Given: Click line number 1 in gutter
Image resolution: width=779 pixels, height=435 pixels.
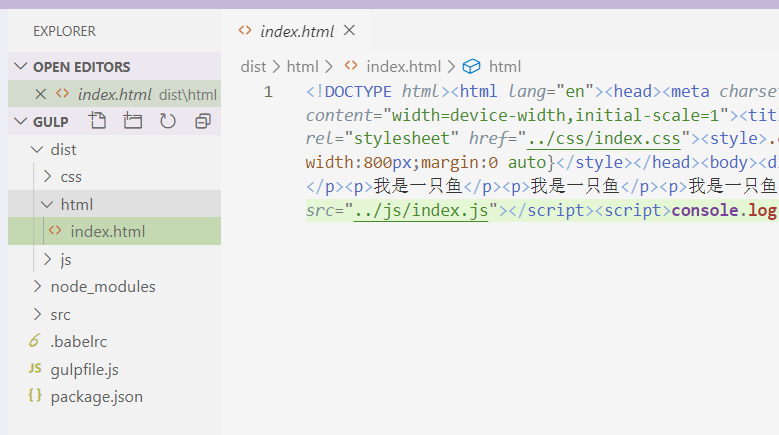Looking at the screenshot, I should [x=268, y=92].
